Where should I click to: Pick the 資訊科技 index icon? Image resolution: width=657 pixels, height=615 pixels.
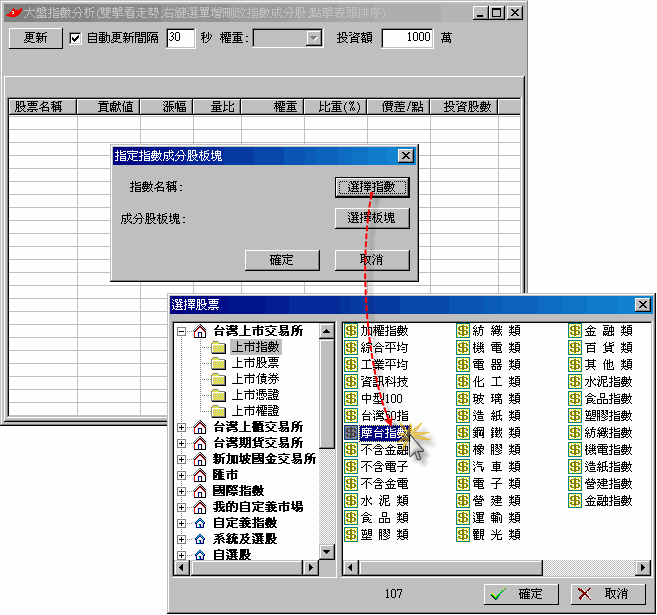[x=351, y=382]
